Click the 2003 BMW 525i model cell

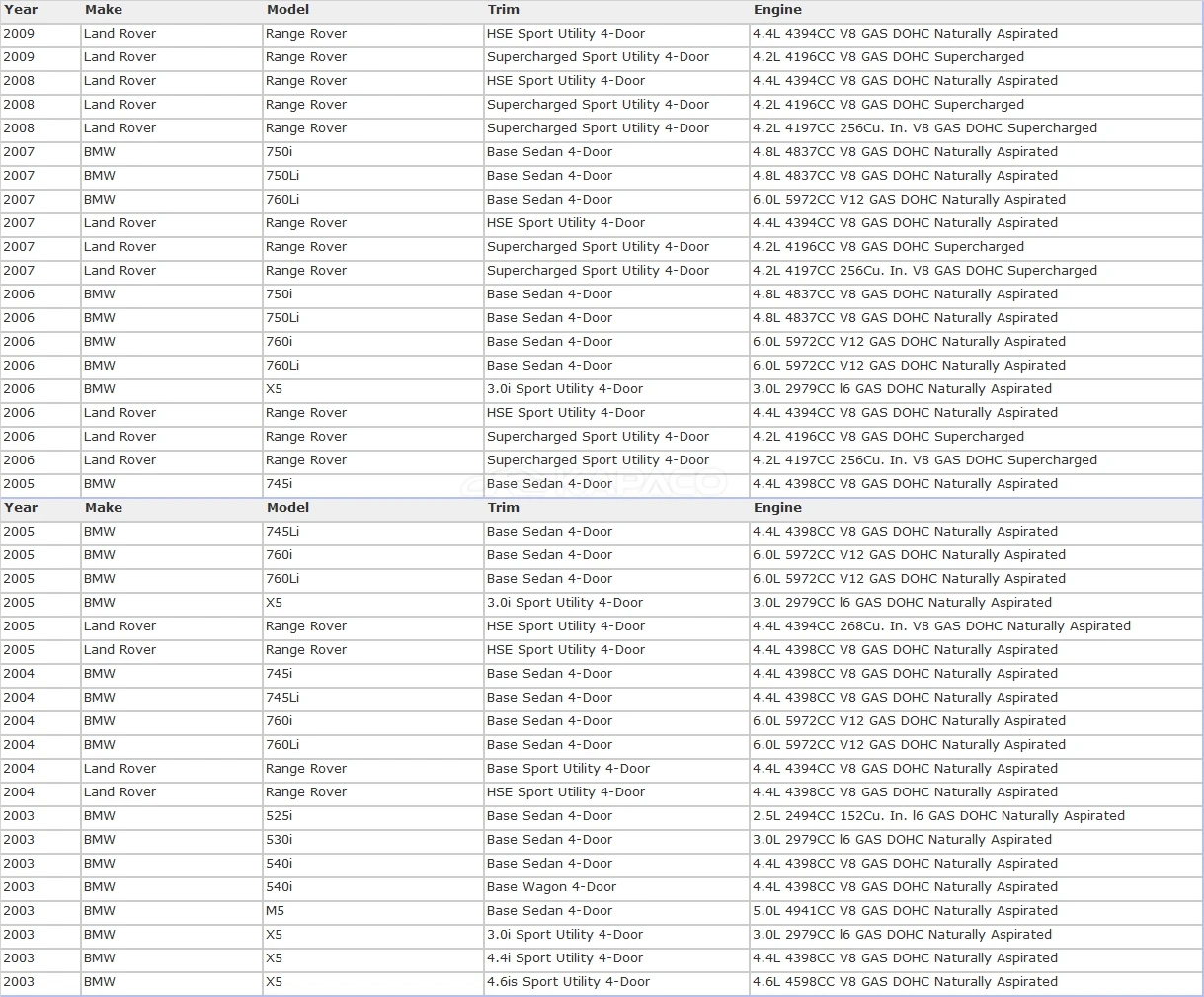tap(372, 816)
